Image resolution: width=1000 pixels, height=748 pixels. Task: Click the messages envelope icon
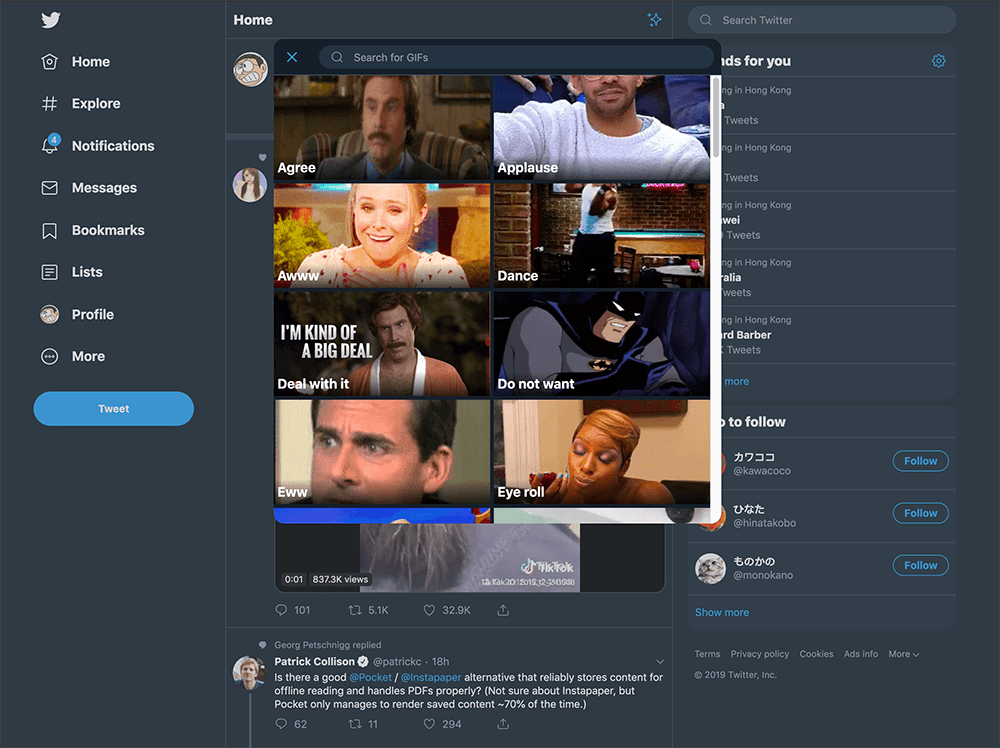[50, 188]
